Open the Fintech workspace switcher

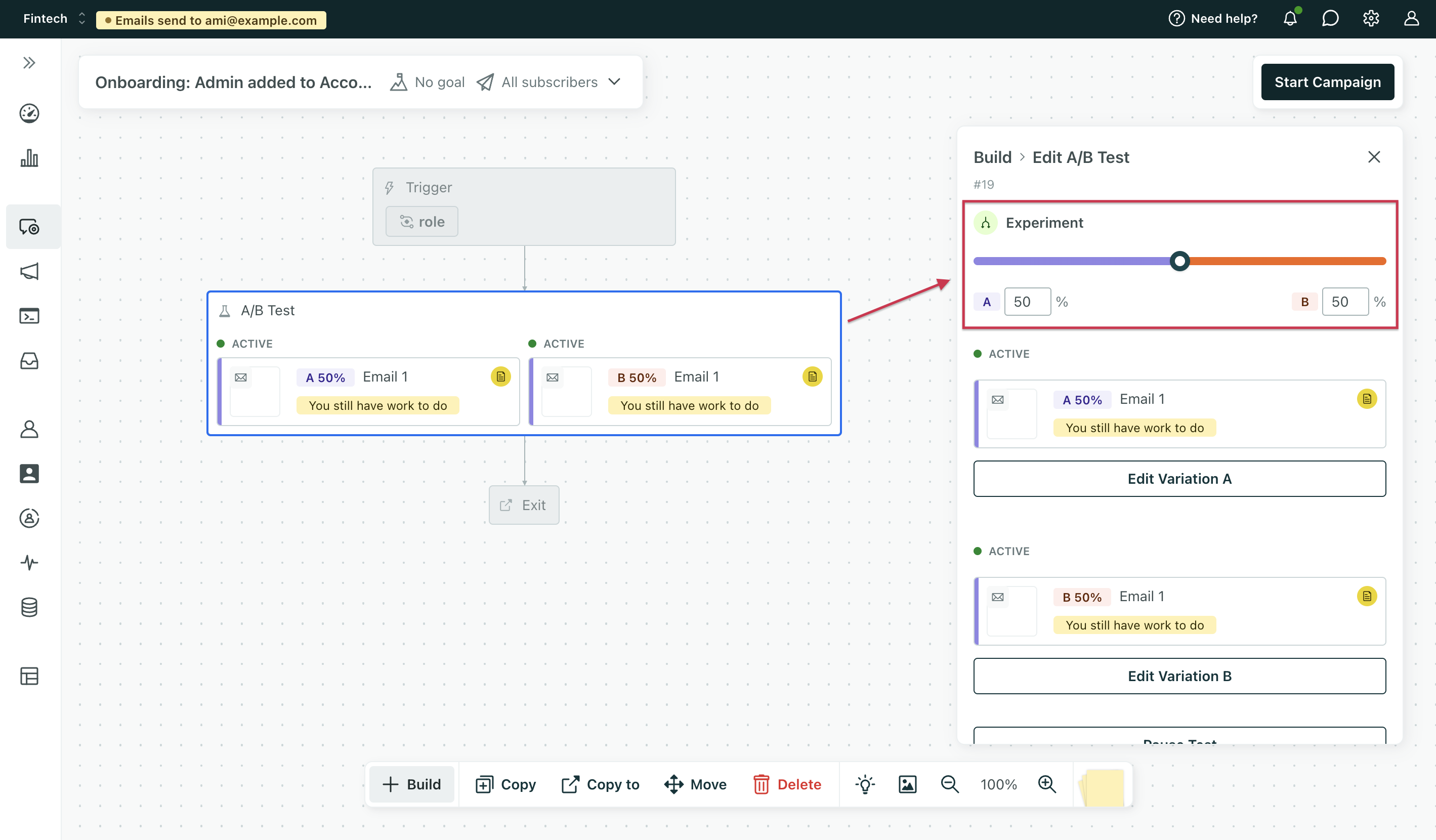coord(54,19)
